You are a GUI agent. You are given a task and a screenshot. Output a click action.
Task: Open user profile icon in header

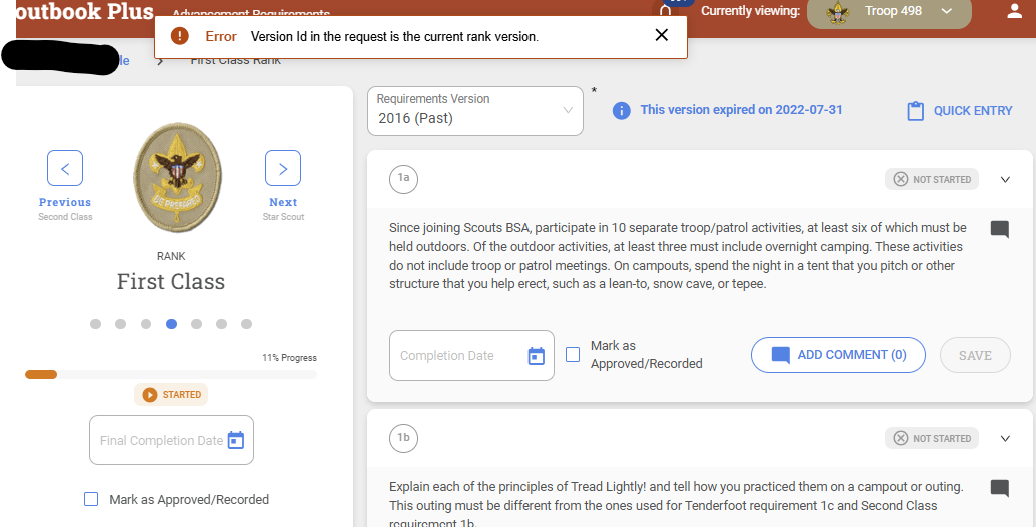pyautogui.click(x=1015, y=12)
